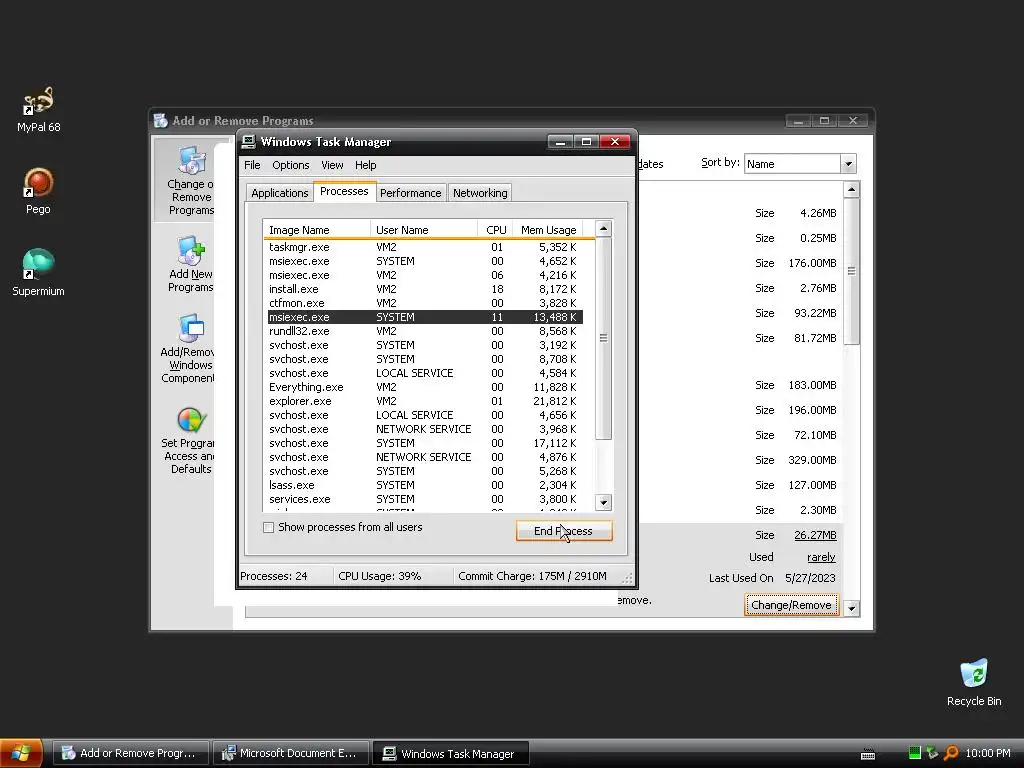Select the lsass.exe process

pos(423,485)
